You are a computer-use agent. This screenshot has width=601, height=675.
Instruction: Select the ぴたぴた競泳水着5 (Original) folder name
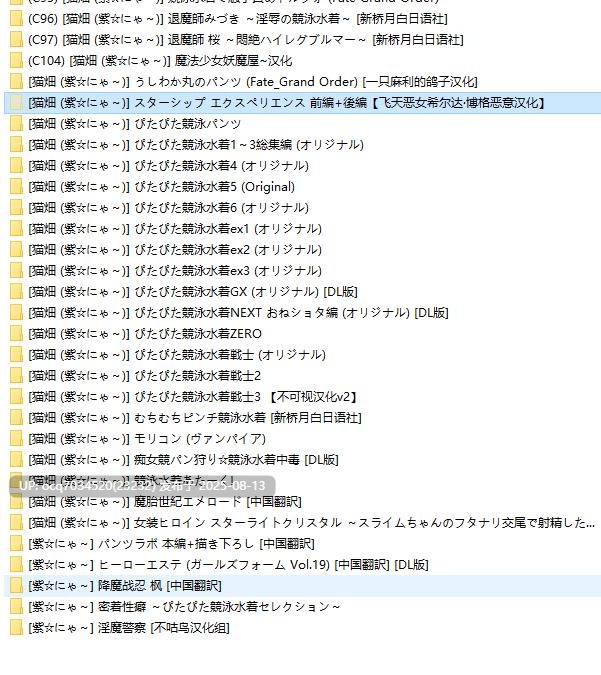[x=161, y=187]
